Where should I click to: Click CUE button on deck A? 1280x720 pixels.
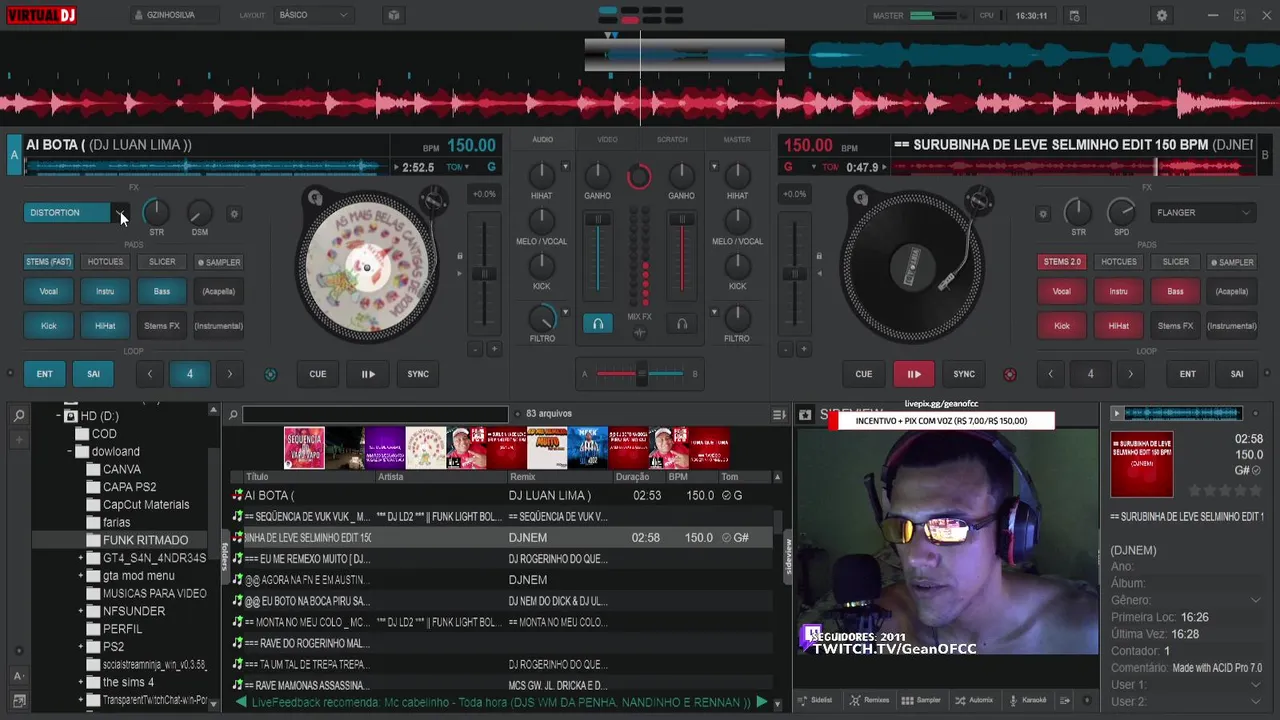318,374
